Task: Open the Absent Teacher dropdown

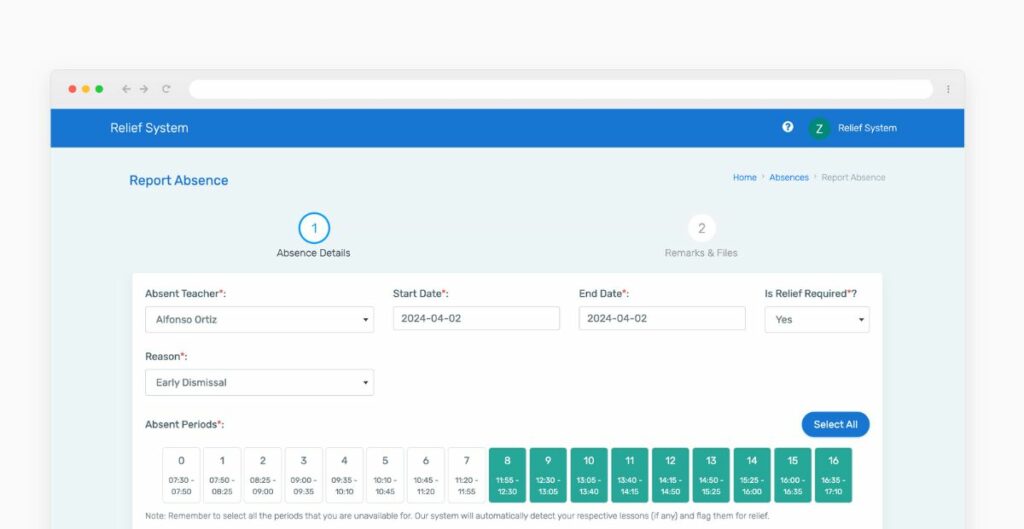Action: pyautogui.click(x=259, y=320)
